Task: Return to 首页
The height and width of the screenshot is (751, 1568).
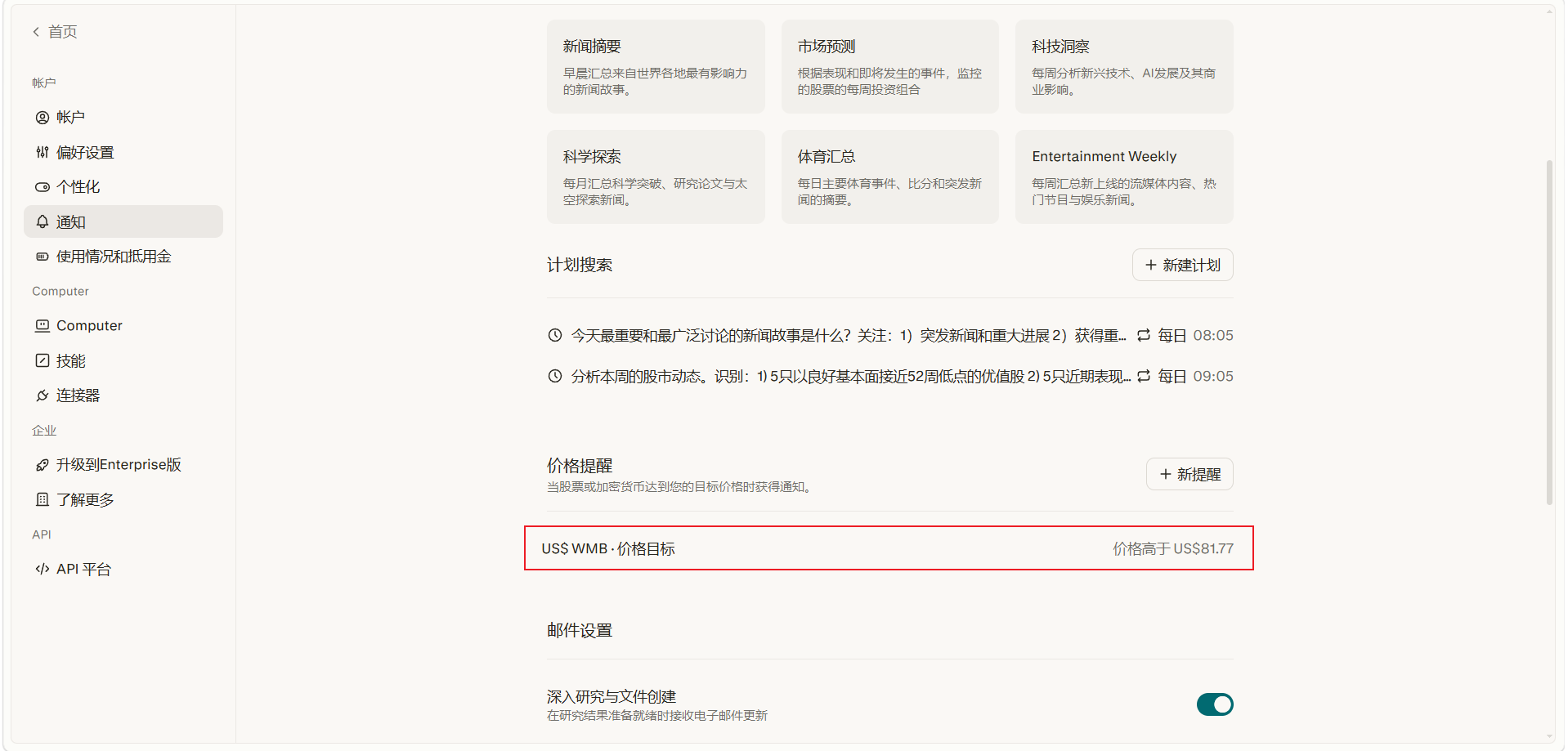Action: point(55,32)
